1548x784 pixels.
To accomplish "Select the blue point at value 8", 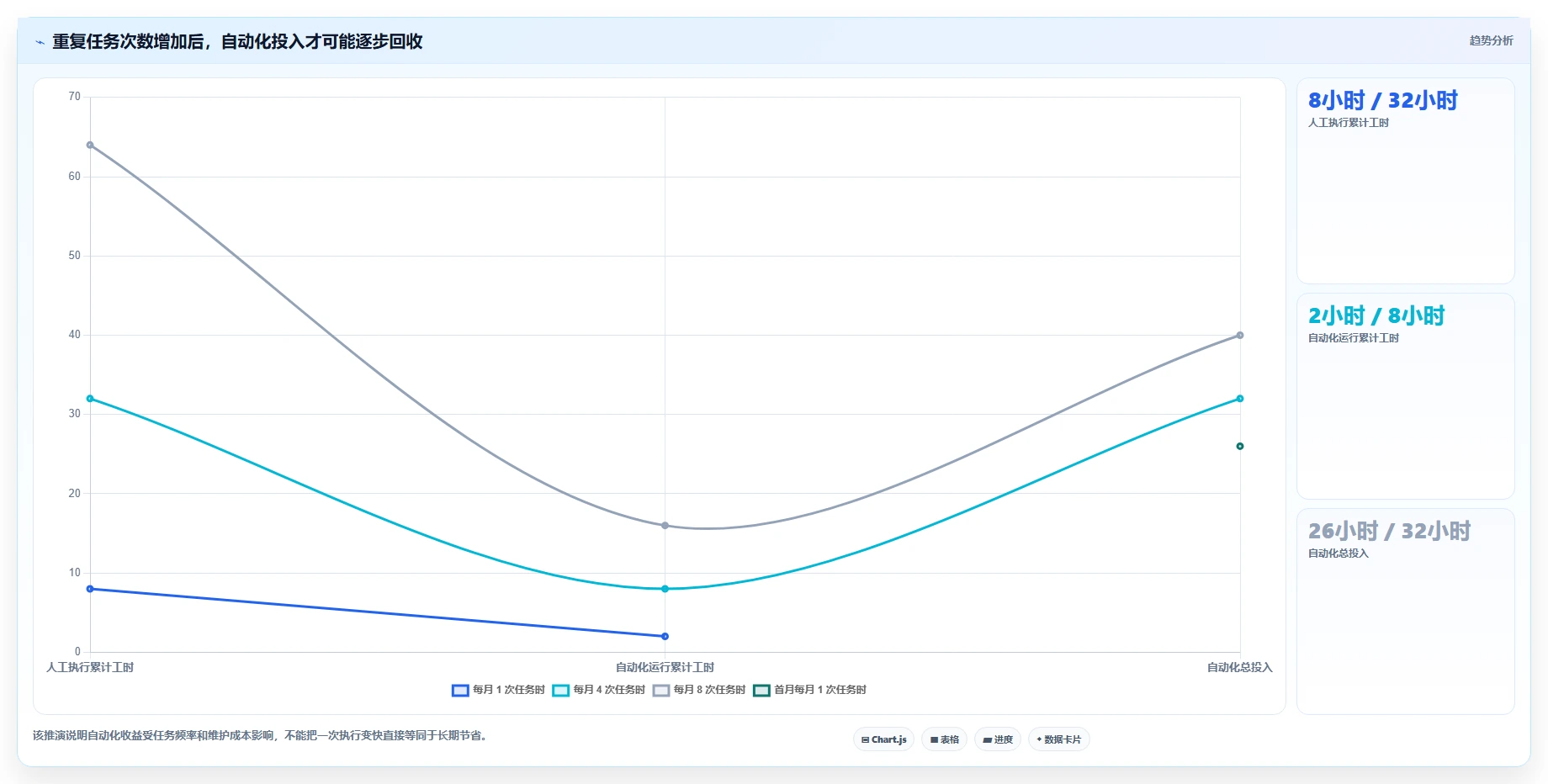I will (90, 589).
